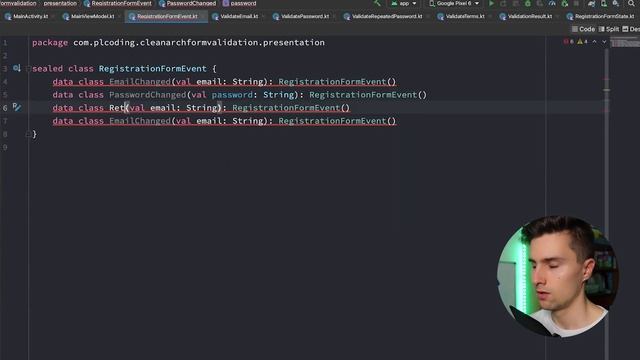Click the code minimap preview
640x360 pixels.
click(x=625, y=42)
